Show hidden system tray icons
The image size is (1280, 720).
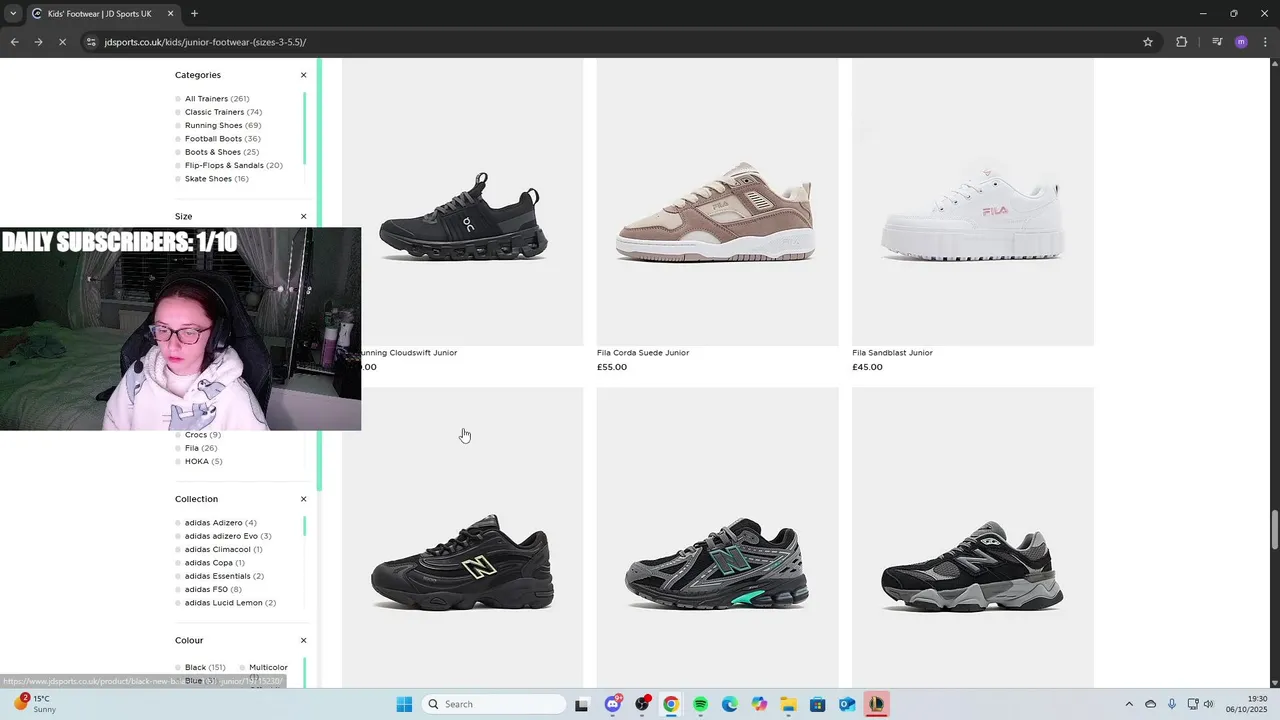pyautogui.click(x=1129, y=704)
